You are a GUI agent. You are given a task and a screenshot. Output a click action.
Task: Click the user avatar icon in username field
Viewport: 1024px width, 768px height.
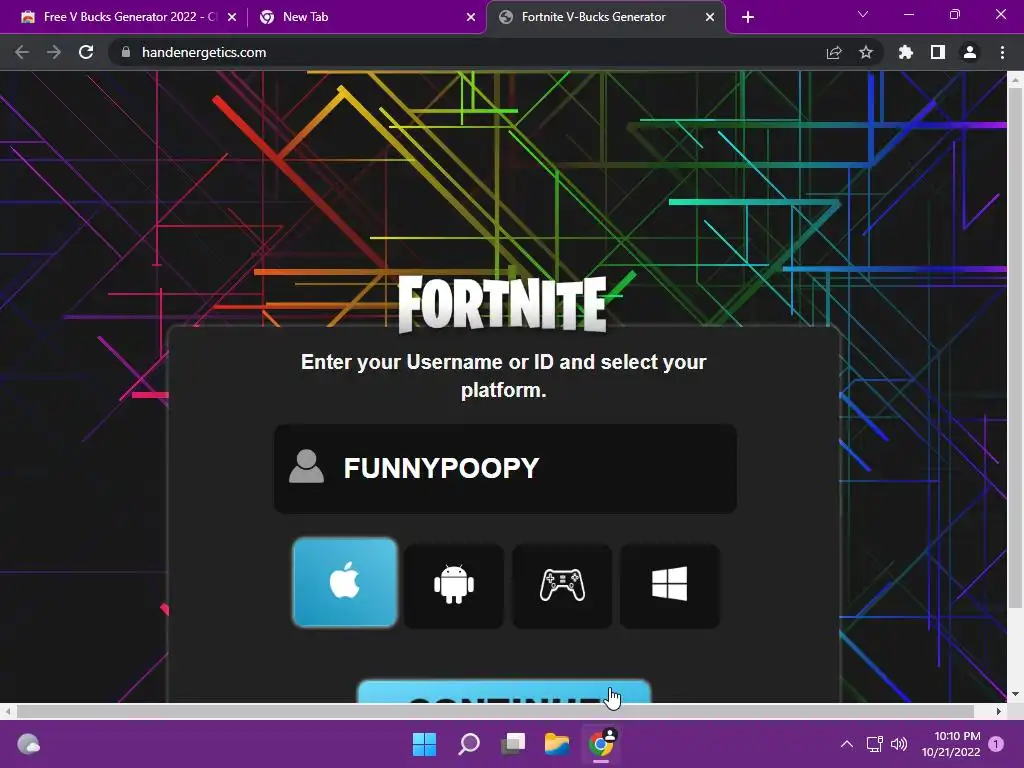[306, 466]
